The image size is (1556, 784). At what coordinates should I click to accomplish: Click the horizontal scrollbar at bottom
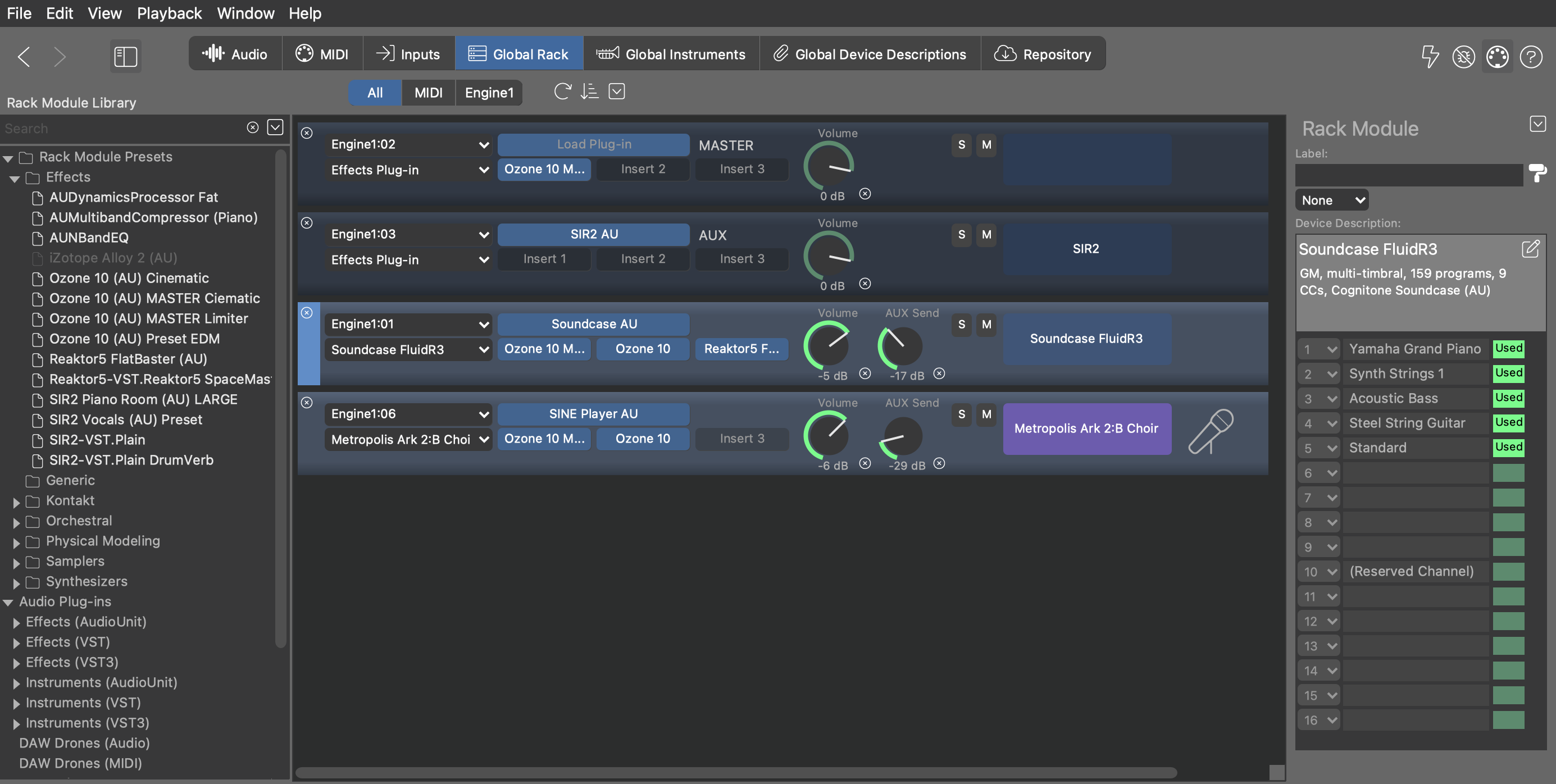[x=736, y=773]
